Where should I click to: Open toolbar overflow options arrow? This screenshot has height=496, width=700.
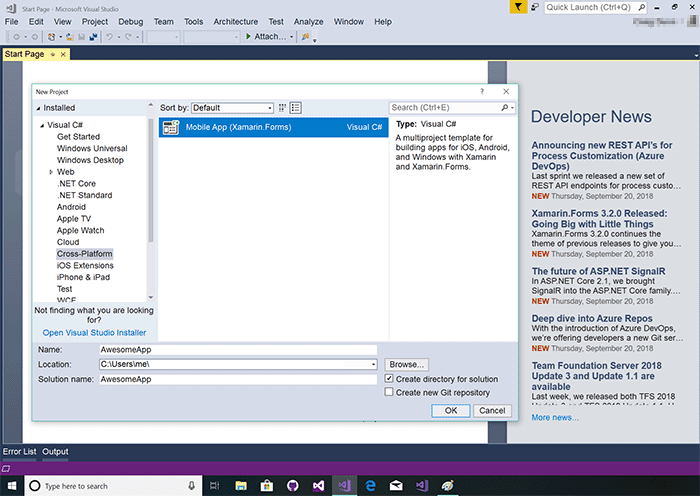[315, 40]
